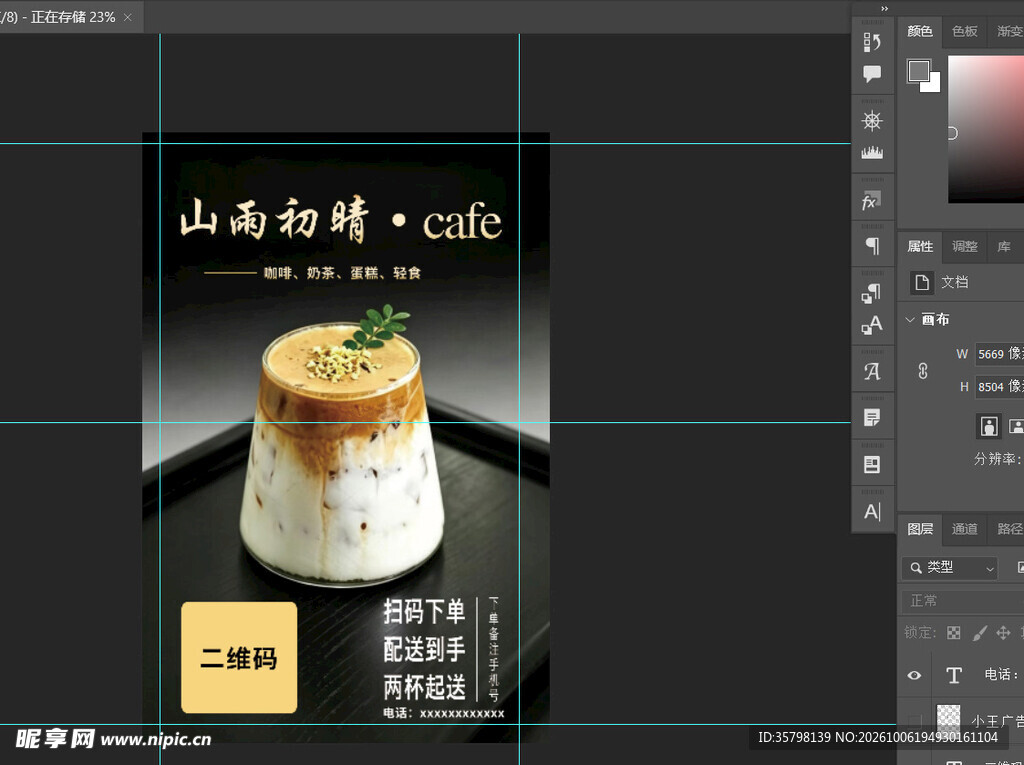Image resolution: width=1024 pixels, height=765 pixels.
Task: Click the yellow 二维码 box on the poster
Action: click(x=239, y=657)
